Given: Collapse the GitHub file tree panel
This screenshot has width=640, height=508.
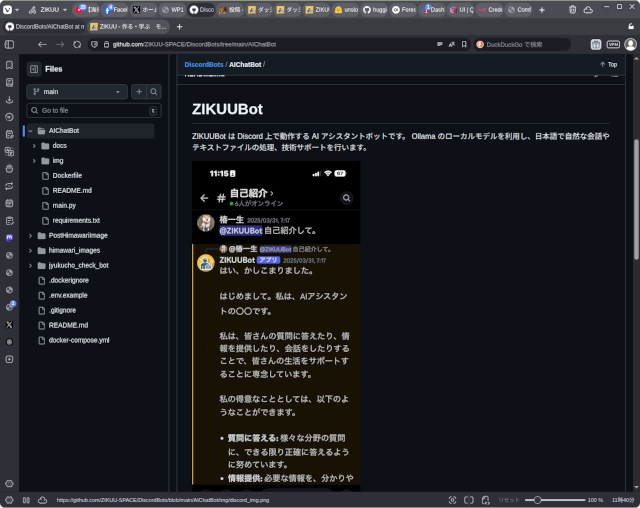Looking at the screenshot, I should (34, 69).
